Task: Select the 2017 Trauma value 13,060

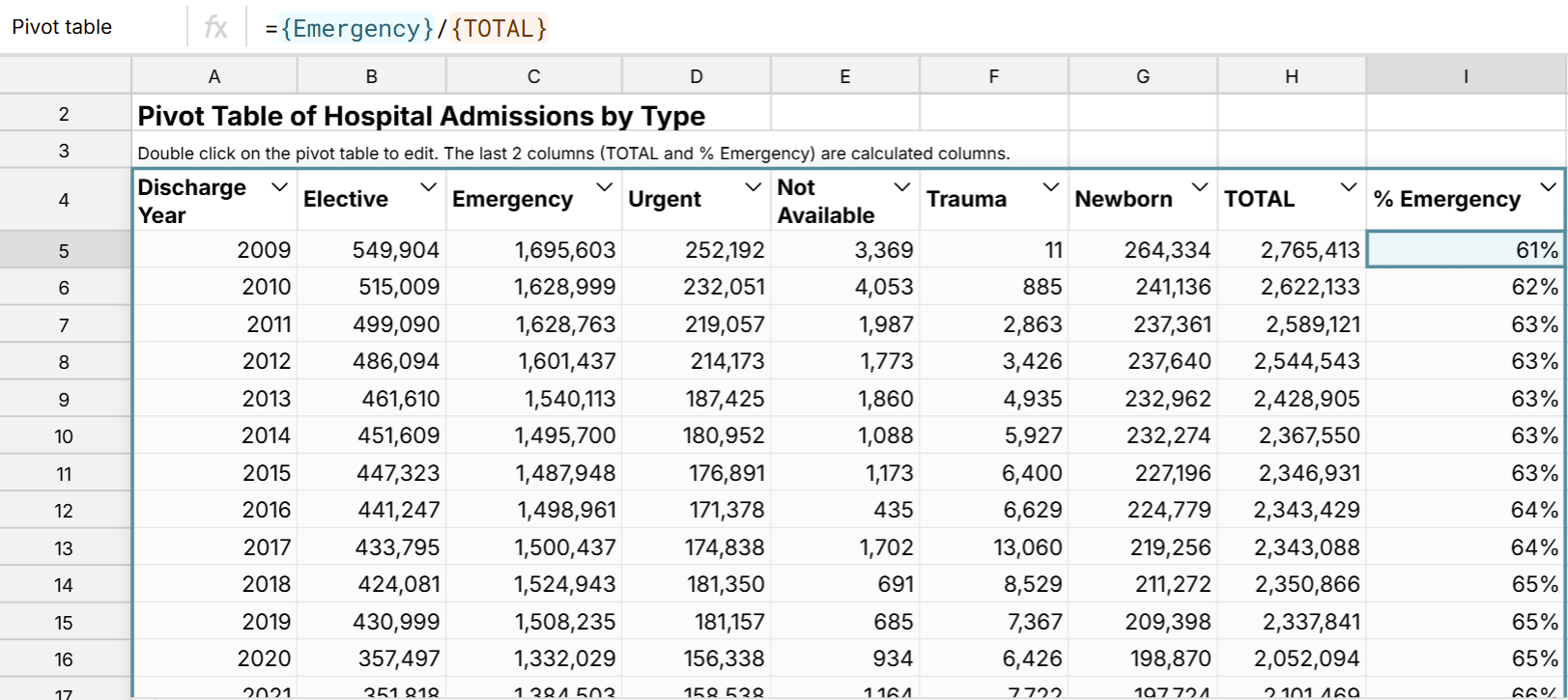Action: [x=994, y=547]
